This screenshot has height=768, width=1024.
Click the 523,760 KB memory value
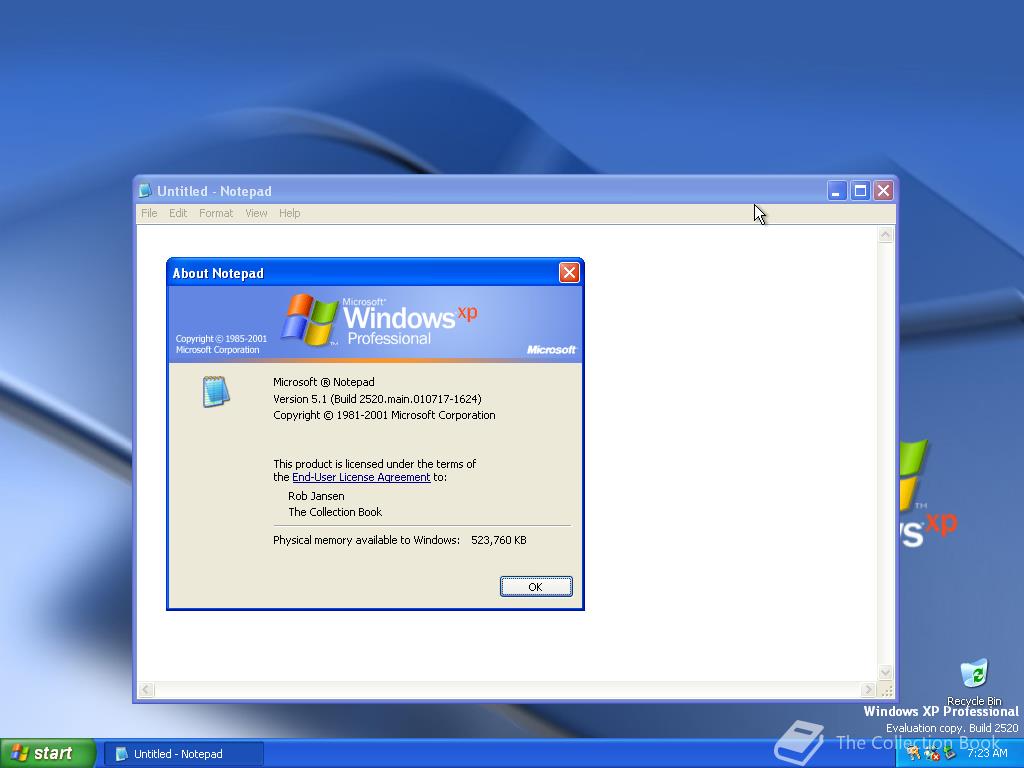[498, 540]
